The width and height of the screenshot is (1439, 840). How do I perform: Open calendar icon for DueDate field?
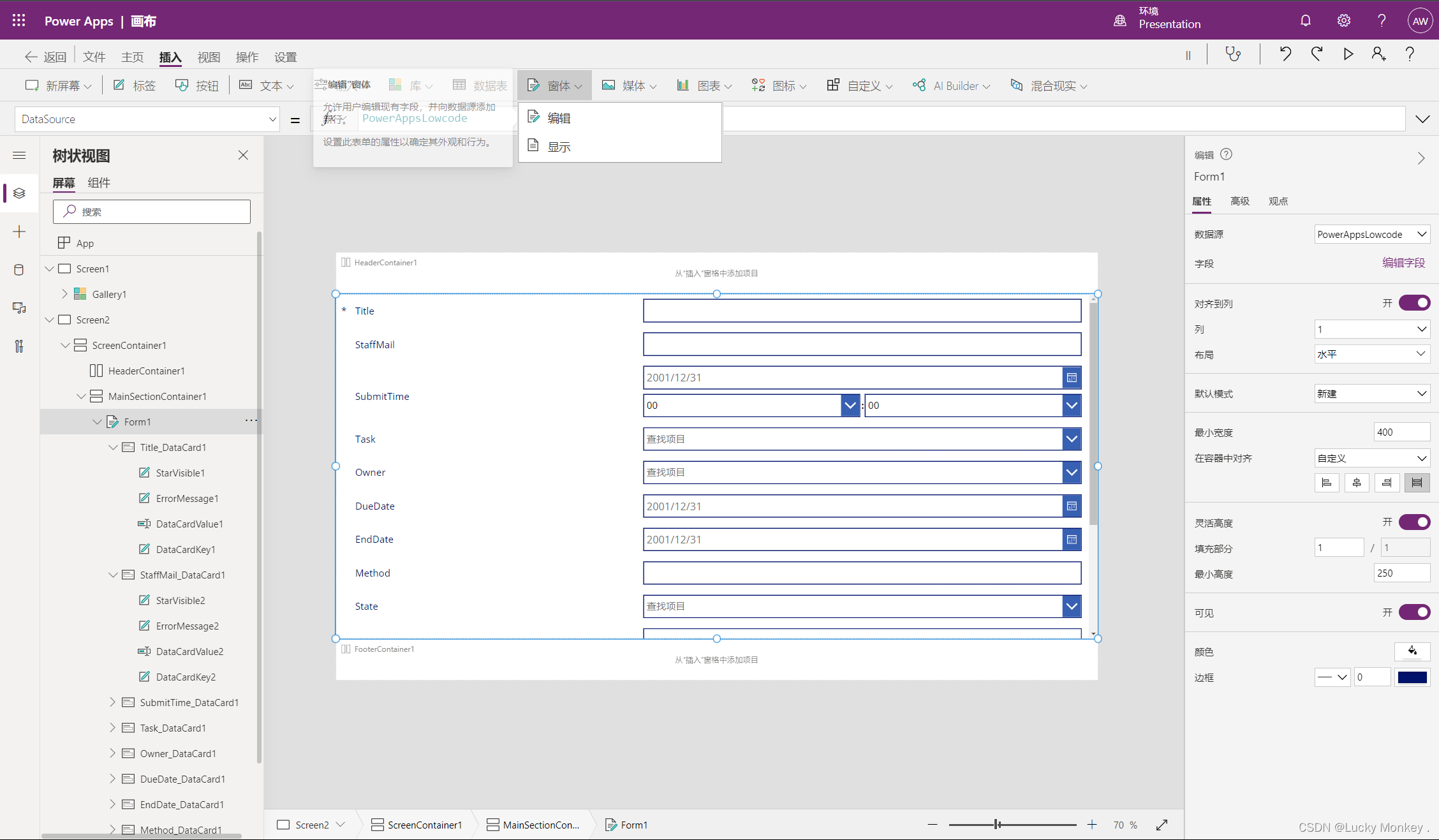(1072, 506)
